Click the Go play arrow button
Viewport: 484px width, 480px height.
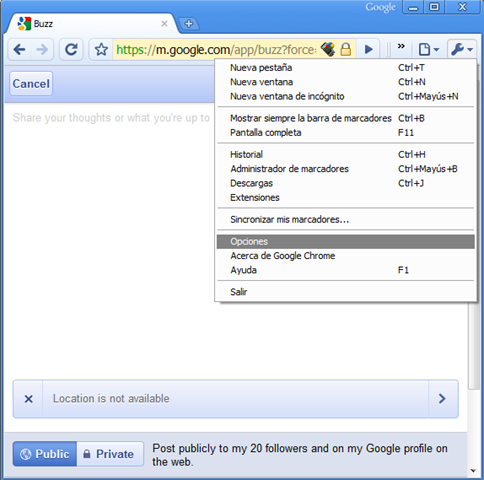(x=369, y=50)
